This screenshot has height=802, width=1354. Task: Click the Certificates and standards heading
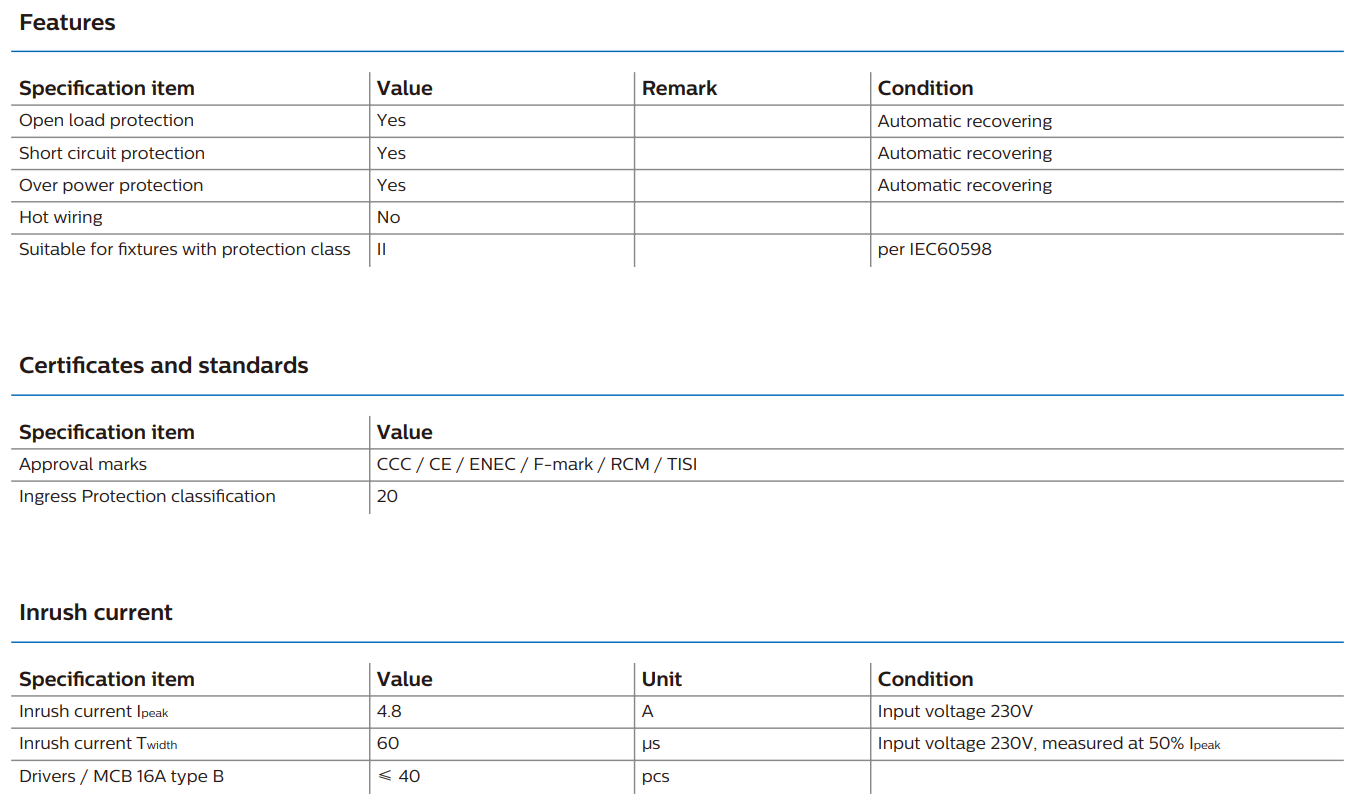[163, 366]
